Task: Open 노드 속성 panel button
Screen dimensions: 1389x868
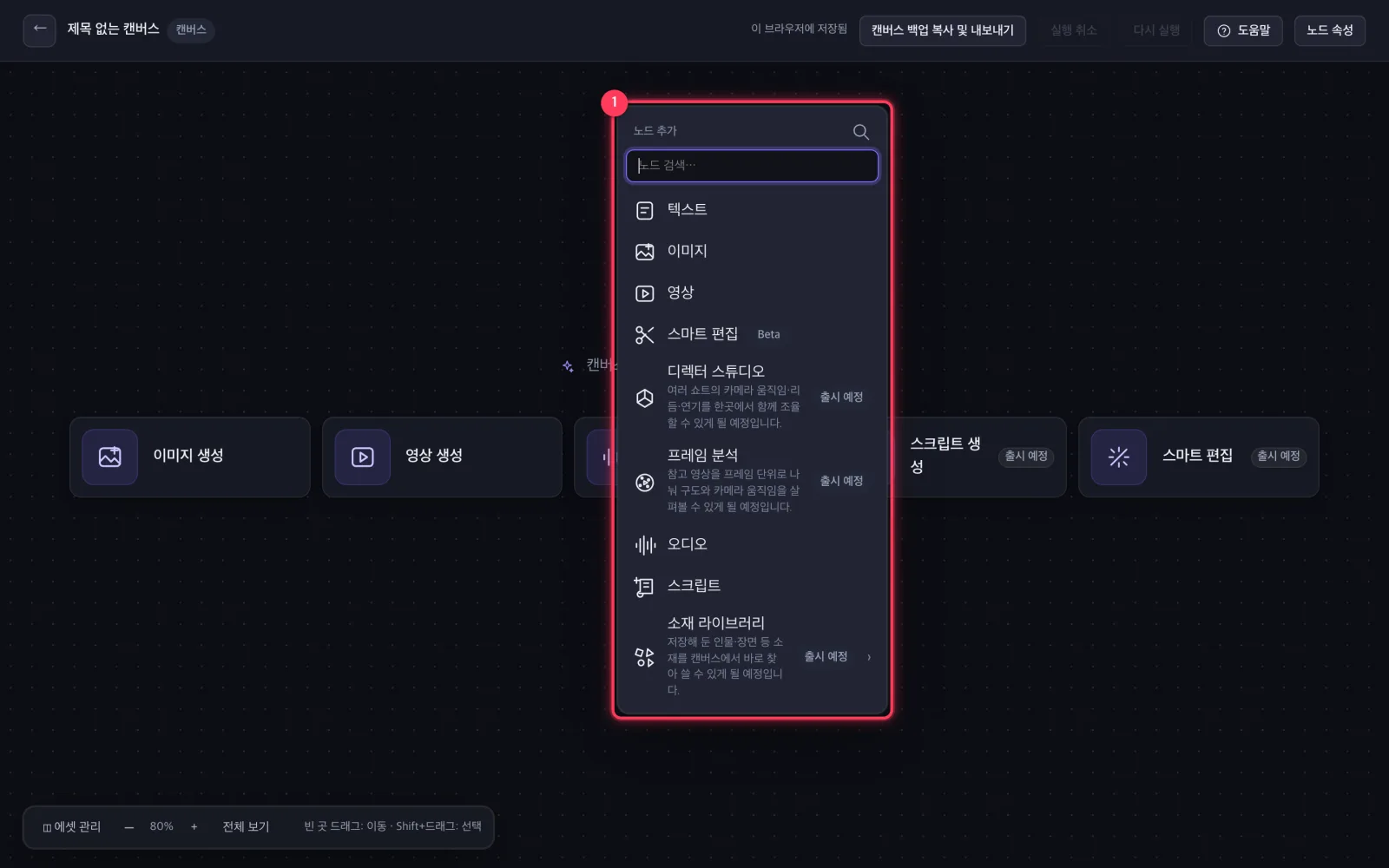Action: click(x=1330, y=30)
